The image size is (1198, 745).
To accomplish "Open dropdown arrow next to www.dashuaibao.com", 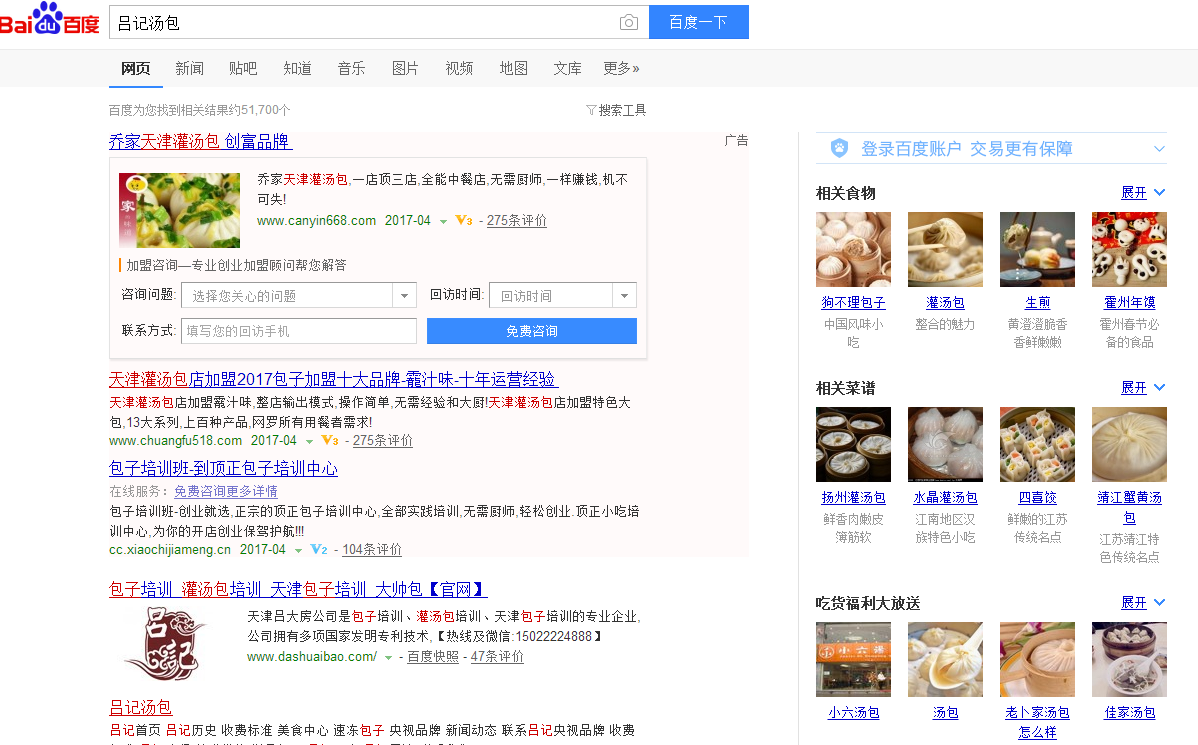I will [x=388, y=658].
